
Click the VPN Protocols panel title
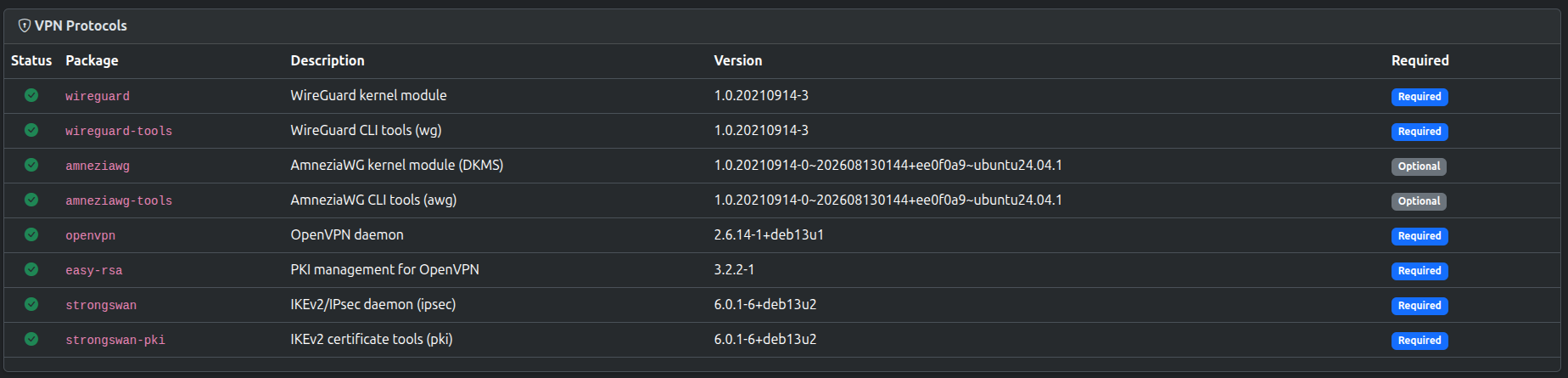[81, 26]
